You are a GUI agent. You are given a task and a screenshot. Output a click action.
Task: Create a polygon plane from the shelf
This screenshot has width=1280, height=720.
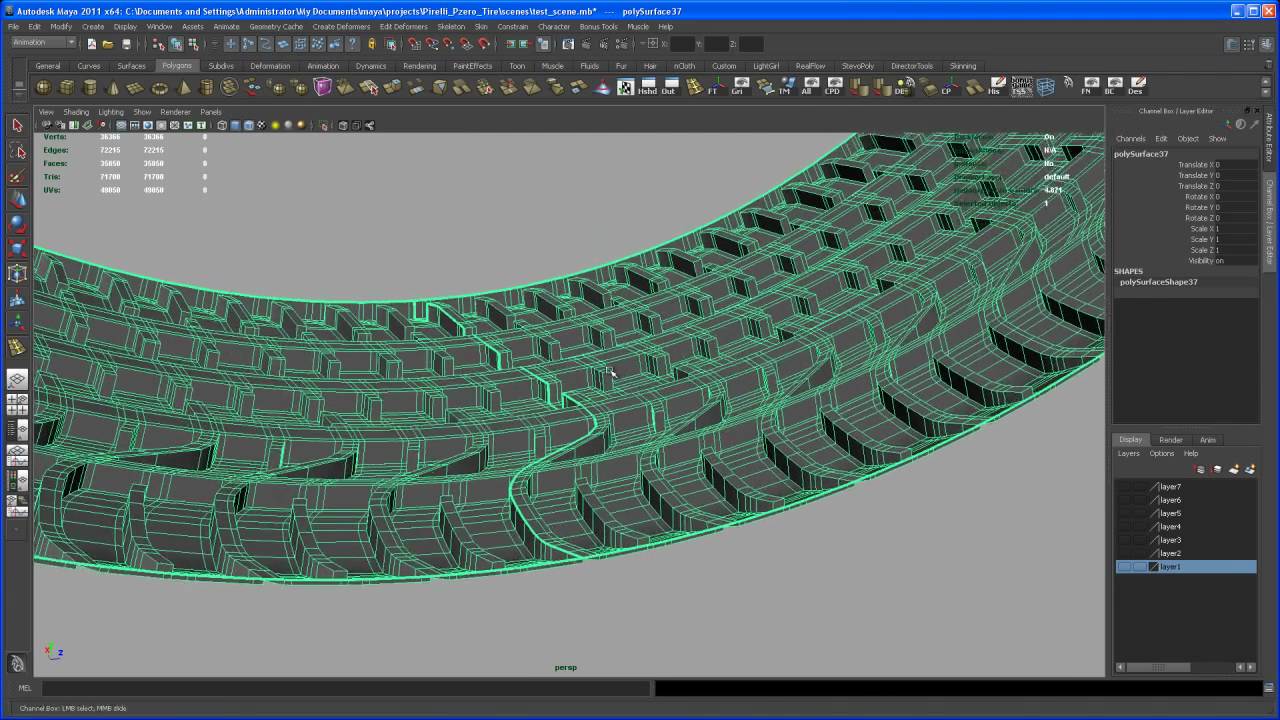coord(136,88)
